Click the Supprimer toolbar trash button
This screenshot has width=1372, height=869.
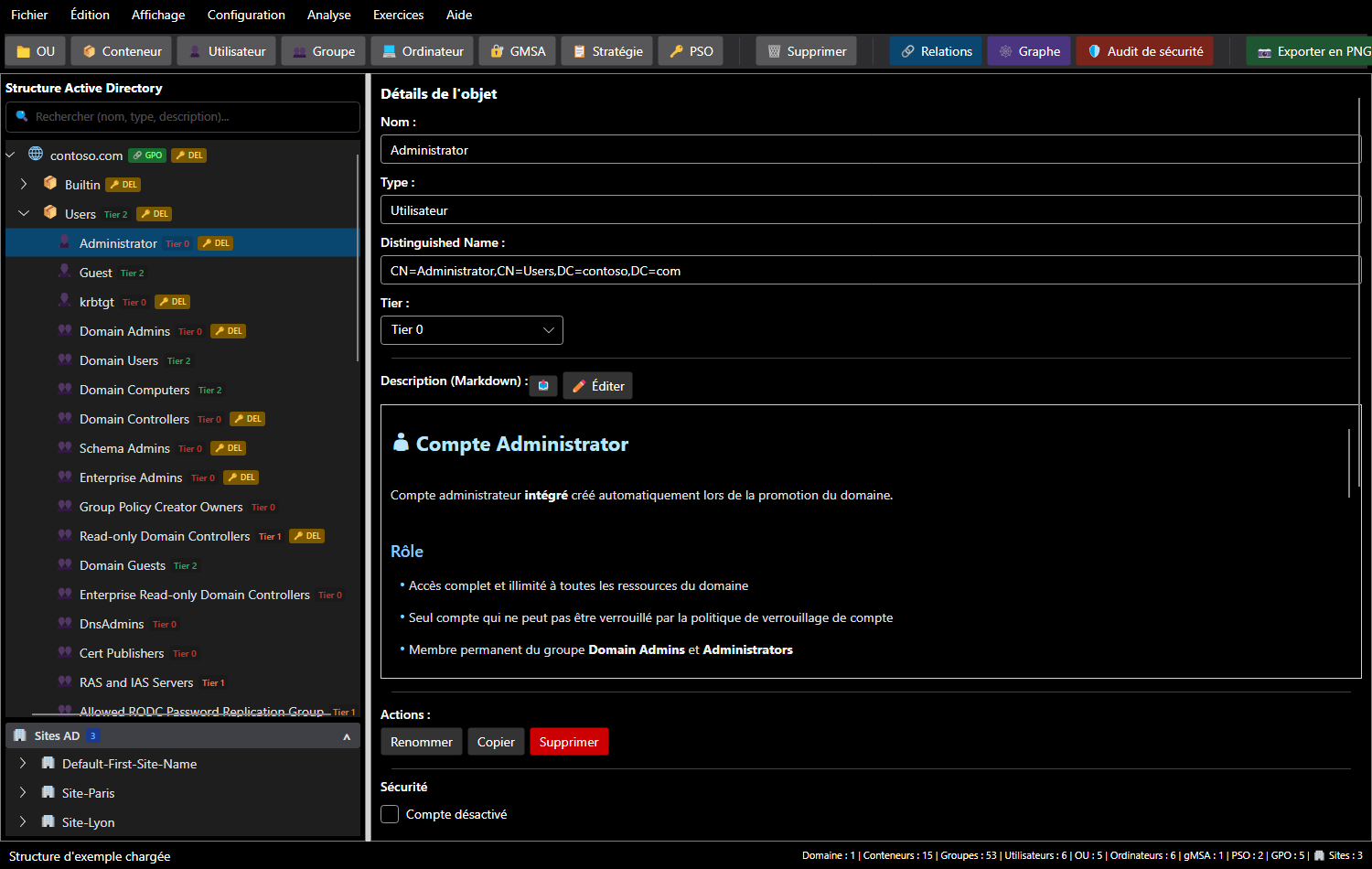[x=807, y=51]
